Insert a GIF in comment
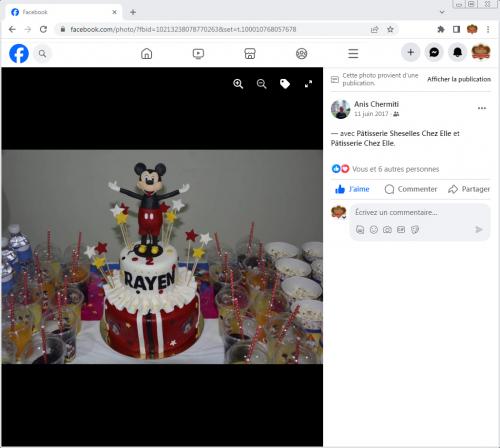The width and height of the screenshot is (500, 448). click(x=401, y=229)
